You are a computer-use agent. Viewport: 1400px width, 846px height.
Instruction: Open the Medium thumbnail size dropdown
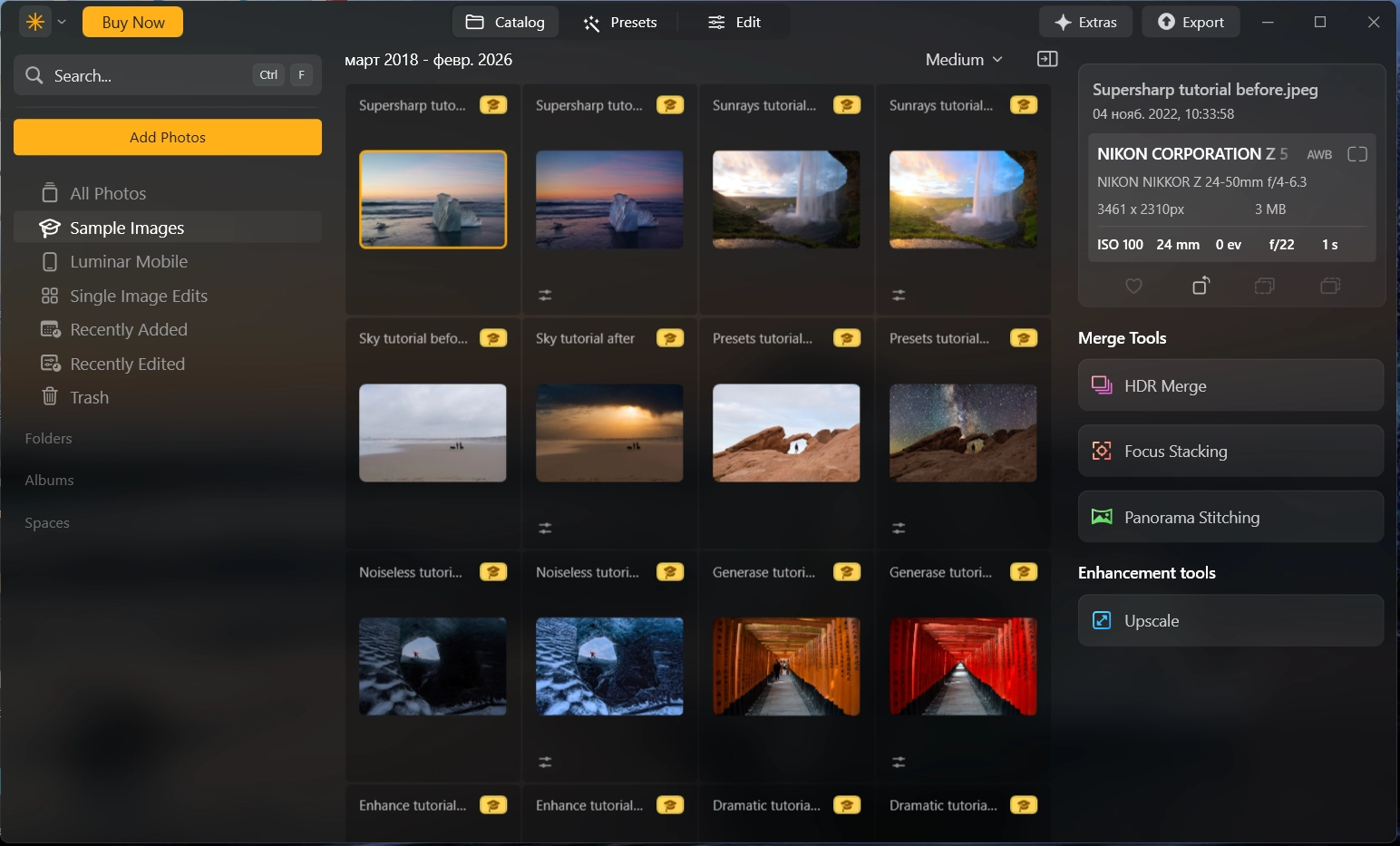pos(964,59)
